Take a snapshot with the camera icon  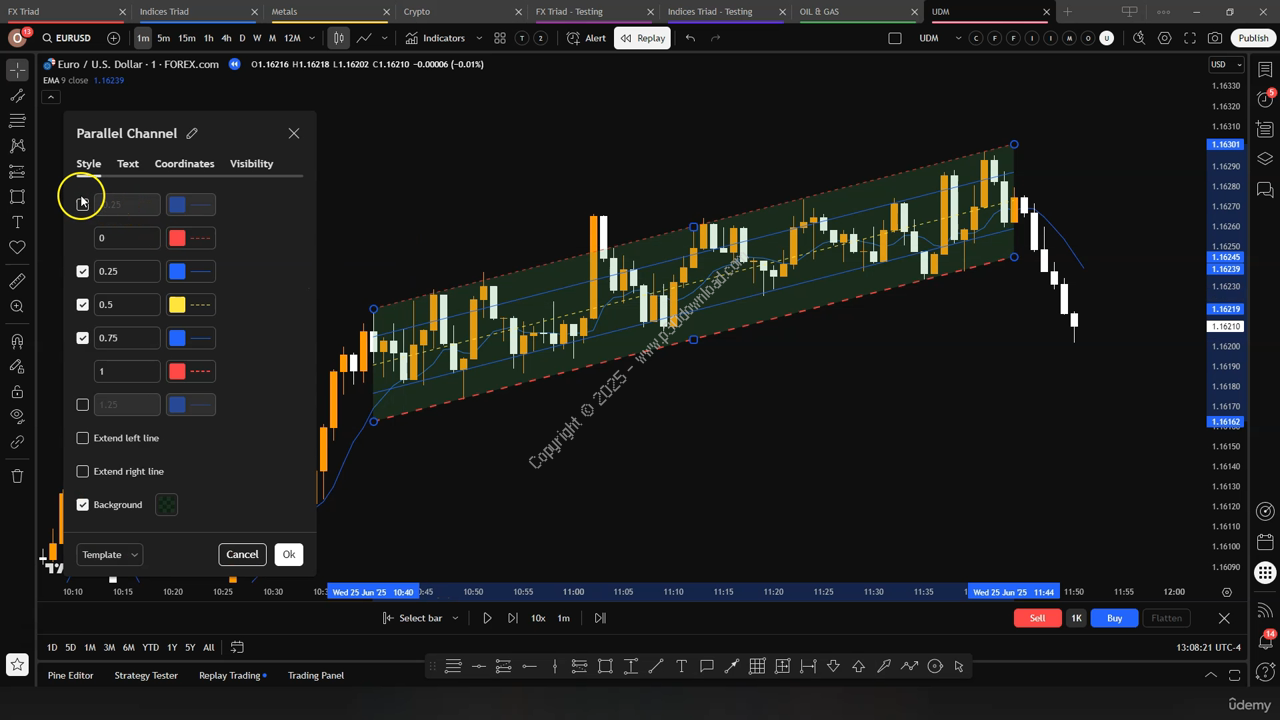pos(1215,38)
